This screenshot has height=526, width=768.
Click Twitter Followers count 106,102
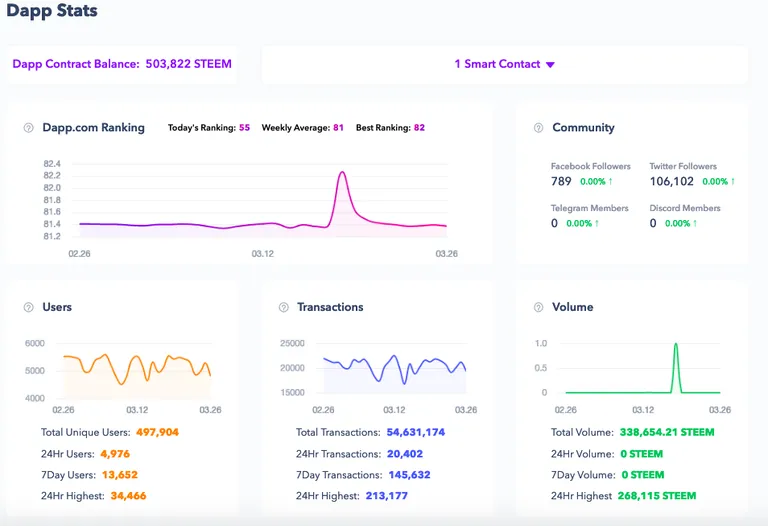[x=672, y=182]
